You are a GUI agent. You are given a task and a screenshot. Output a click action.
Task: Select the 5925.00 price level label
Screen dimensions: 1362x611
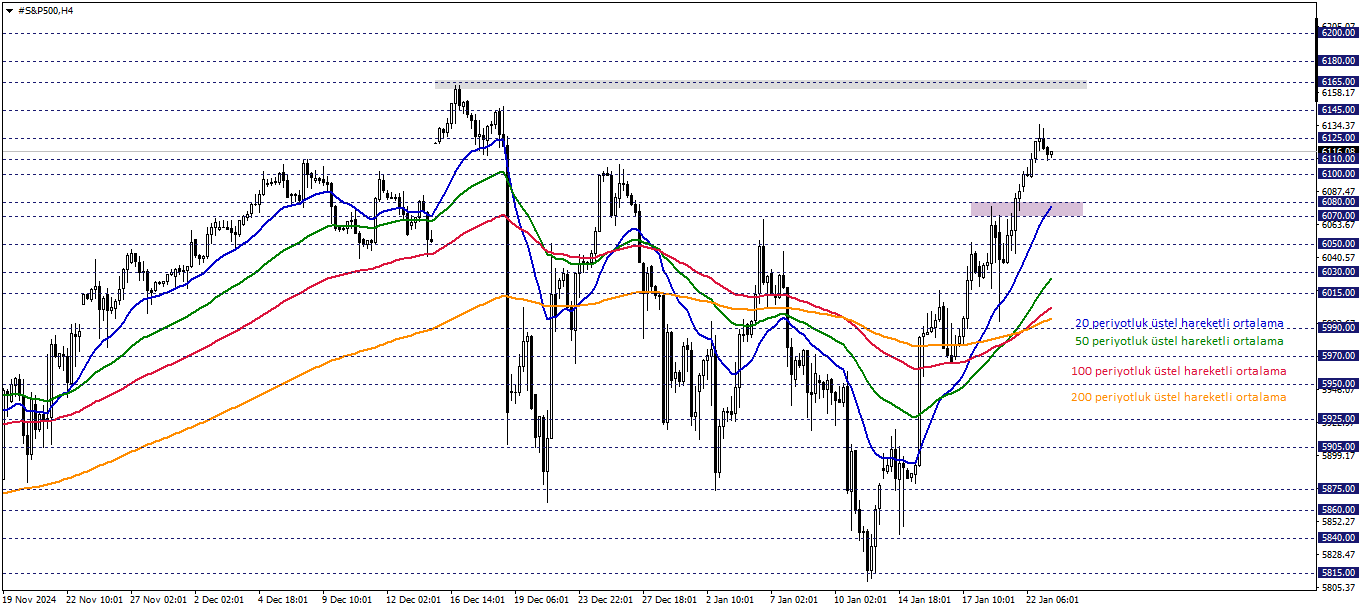(1338, 418)
